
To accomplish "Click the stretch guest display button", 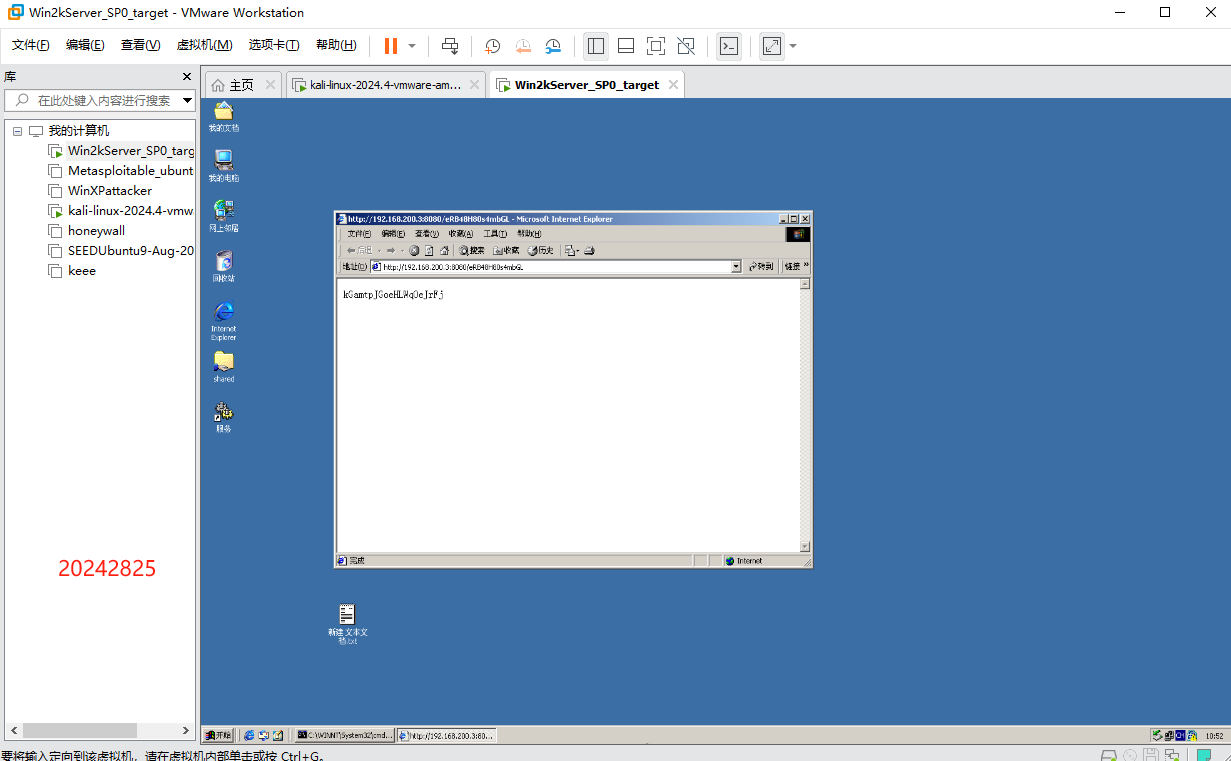I will click(771, 46).
